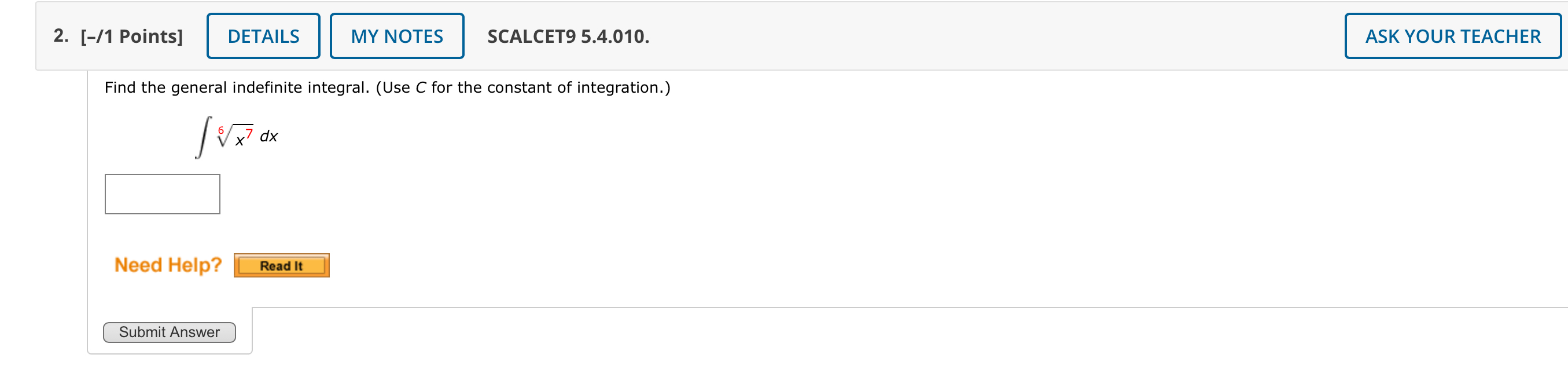The width and height of the screenshot is (1568, 369).
Task: Click the SCALCET9 5.4.010 problem reference
Action: (567, 37)
